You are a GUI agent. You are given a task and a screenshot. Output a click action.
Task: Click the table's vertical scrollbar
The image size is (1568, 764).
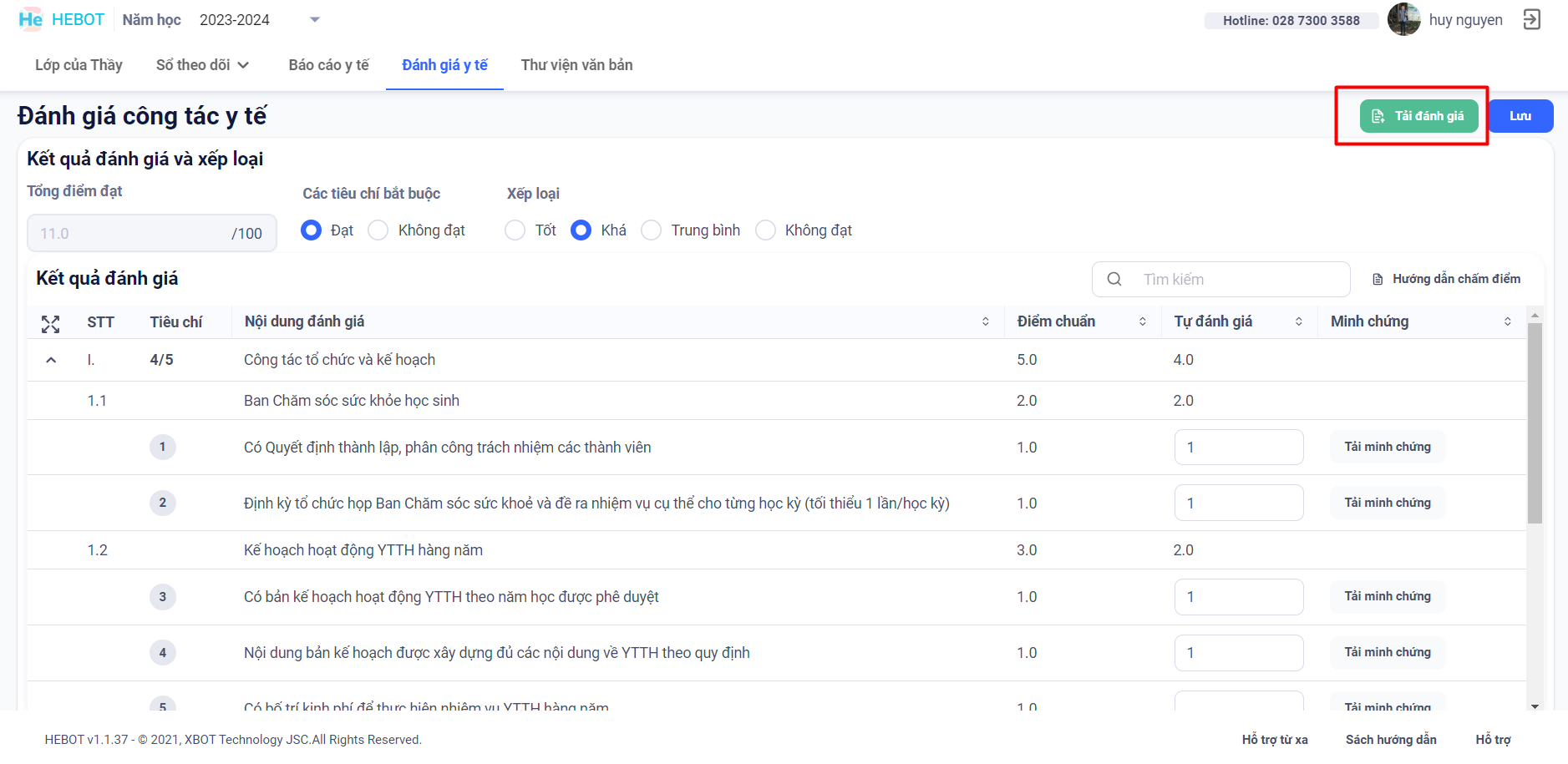point(1535,422)
